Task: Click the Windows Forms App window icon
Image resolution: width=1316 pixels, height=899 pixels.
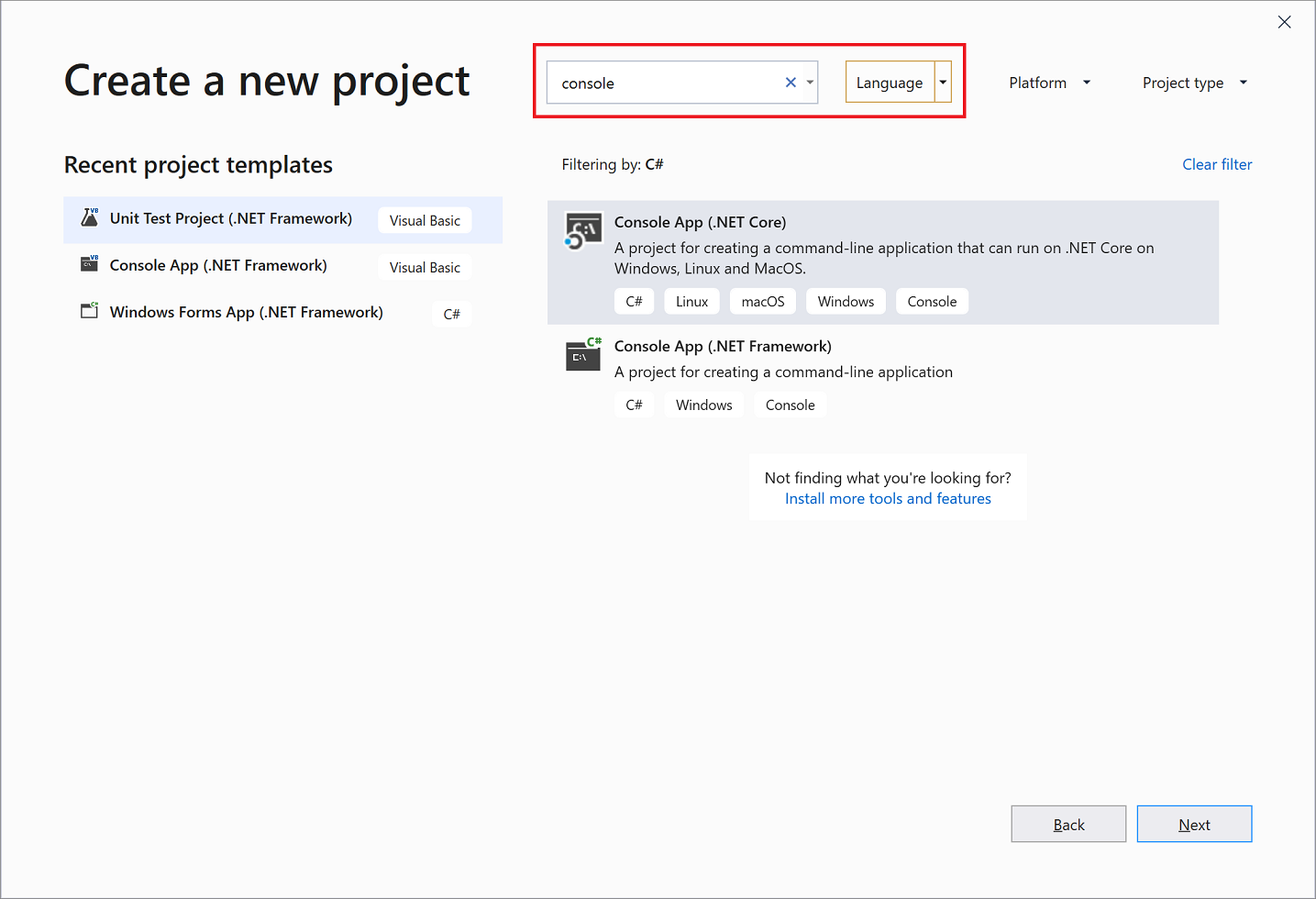Action: (90, 311)
